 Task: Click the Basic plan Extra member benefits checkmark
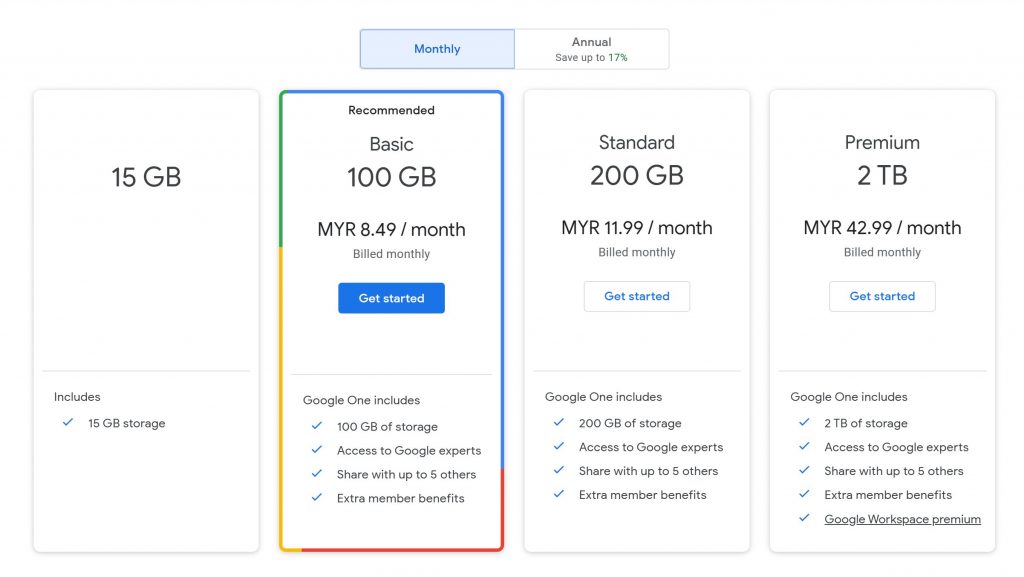point(317,497)
